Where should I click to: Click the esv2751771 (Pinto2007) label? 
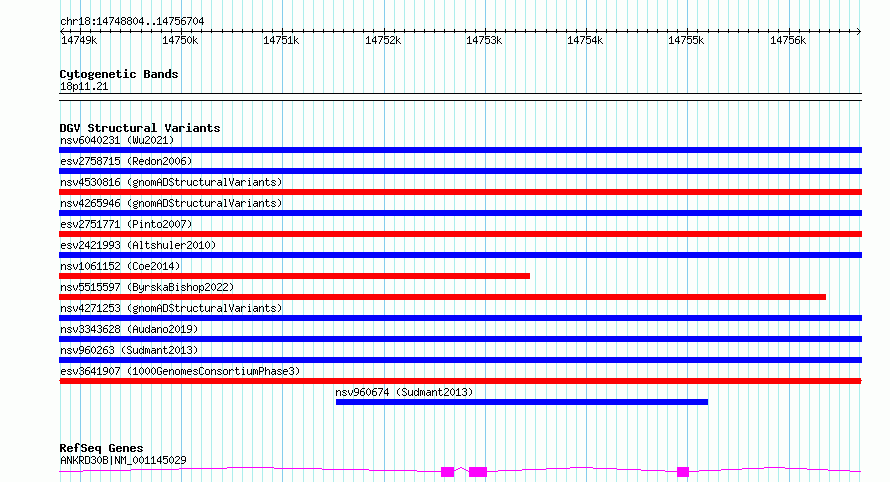tap(126, 224)
